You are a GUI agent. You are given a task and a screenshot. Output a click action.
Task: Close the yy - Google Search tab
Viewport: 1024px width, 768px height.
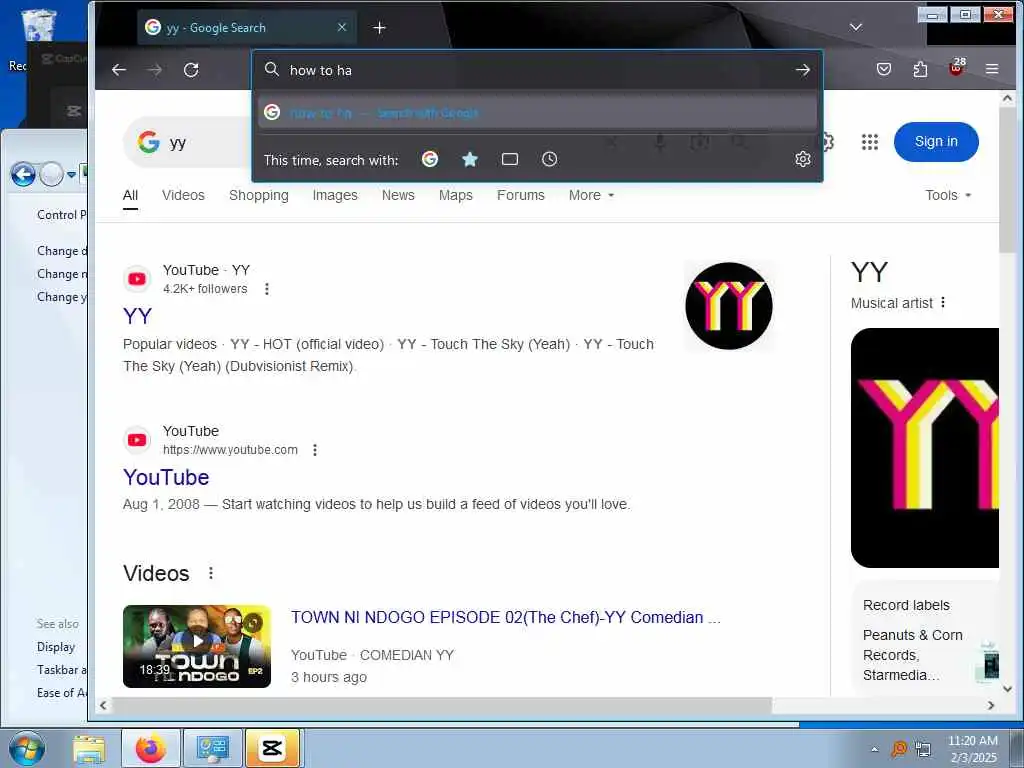point(342,27)
